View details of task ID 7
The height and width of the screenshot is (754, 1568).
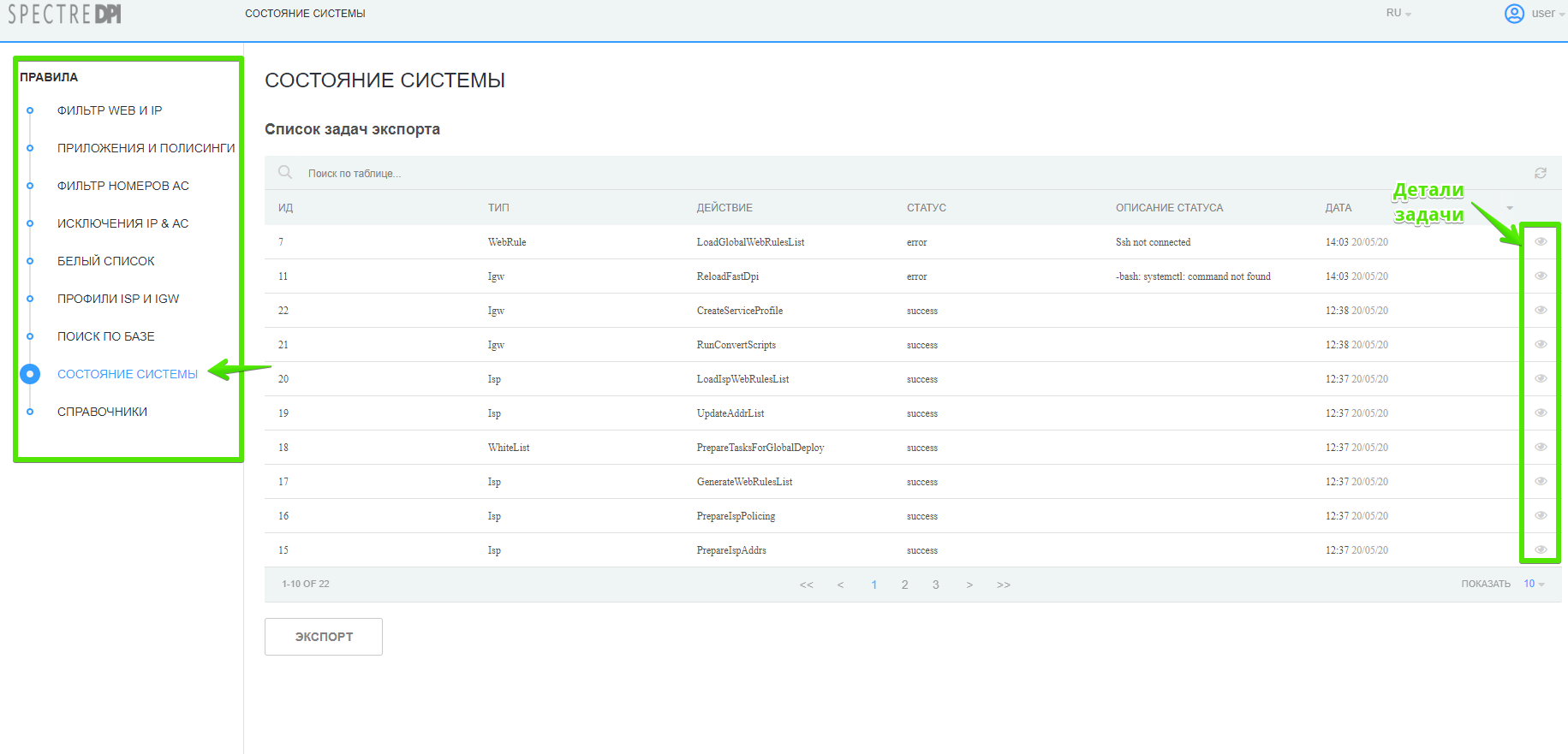1540,241
